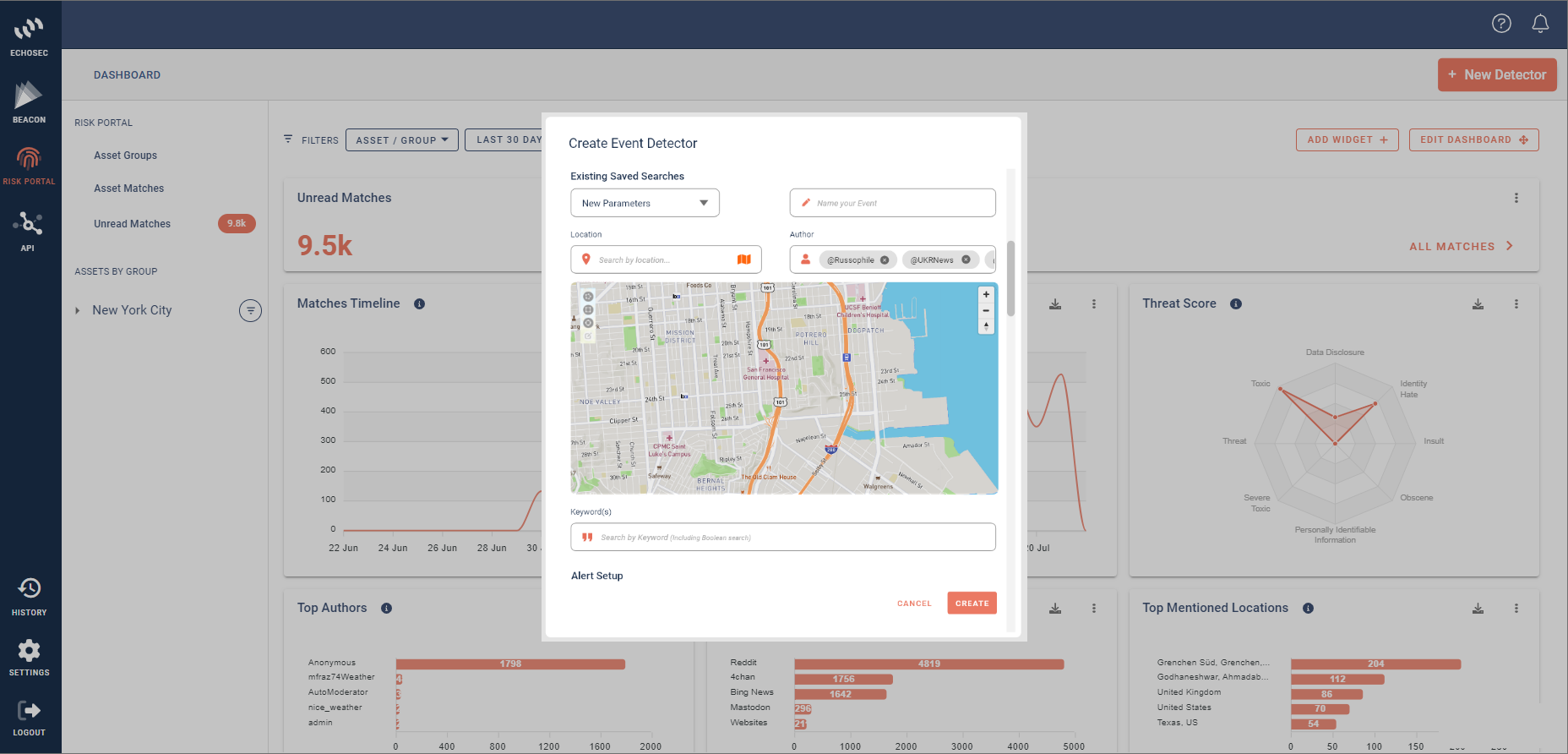Click the map icon in Location field
This screenshot has width=1568, height=754.
pos(743,260)
